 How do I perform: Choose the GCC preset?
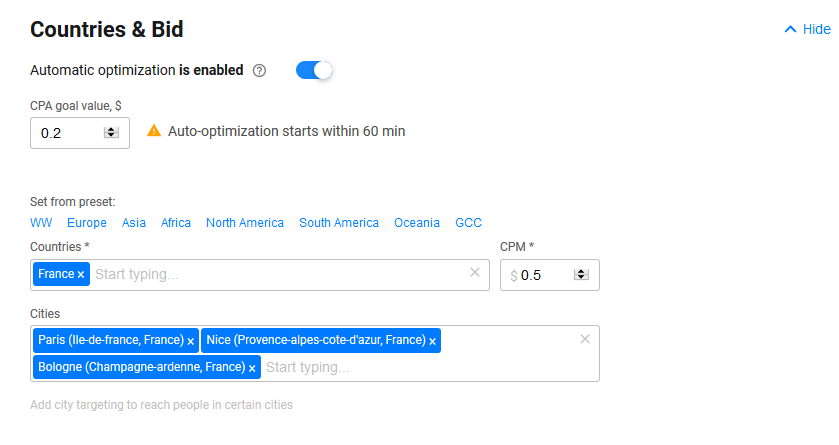coord(468,223)
